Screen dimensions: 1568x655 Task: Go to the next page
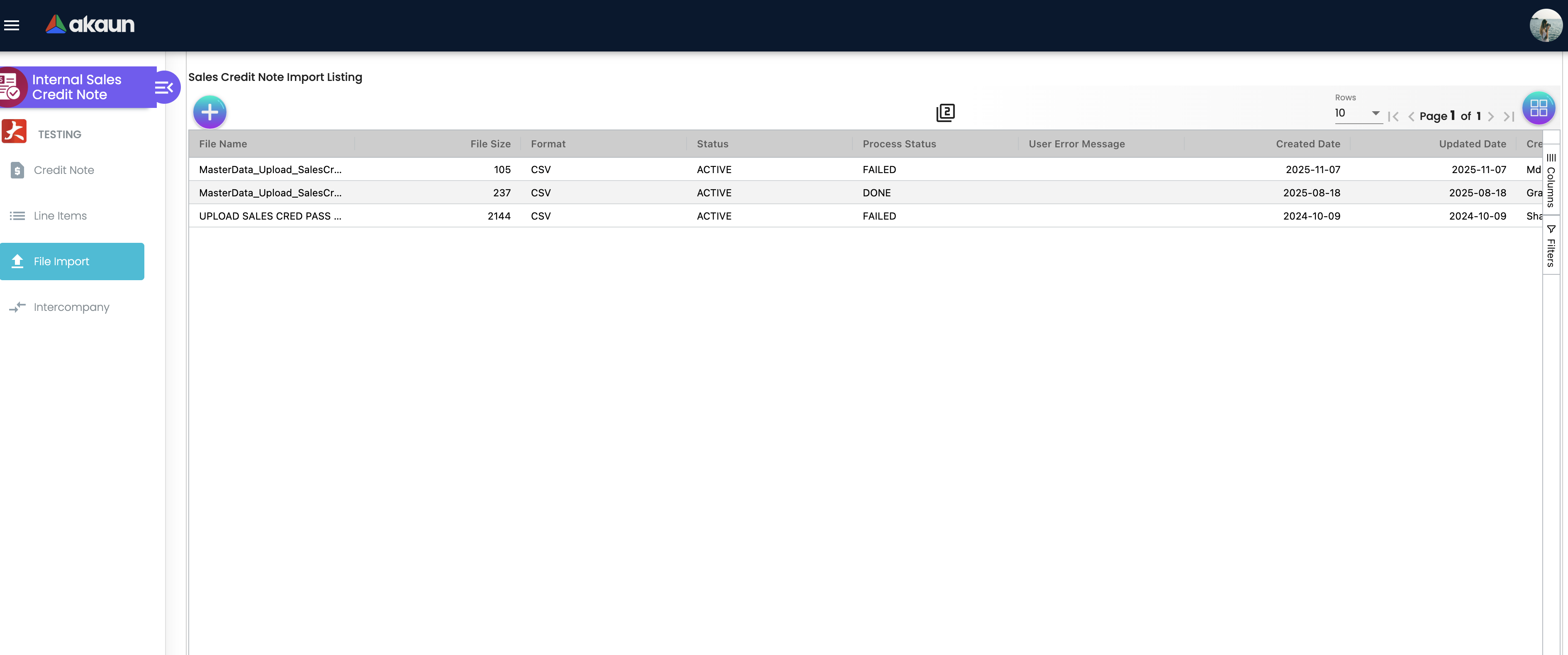(x=1491, y=116)
